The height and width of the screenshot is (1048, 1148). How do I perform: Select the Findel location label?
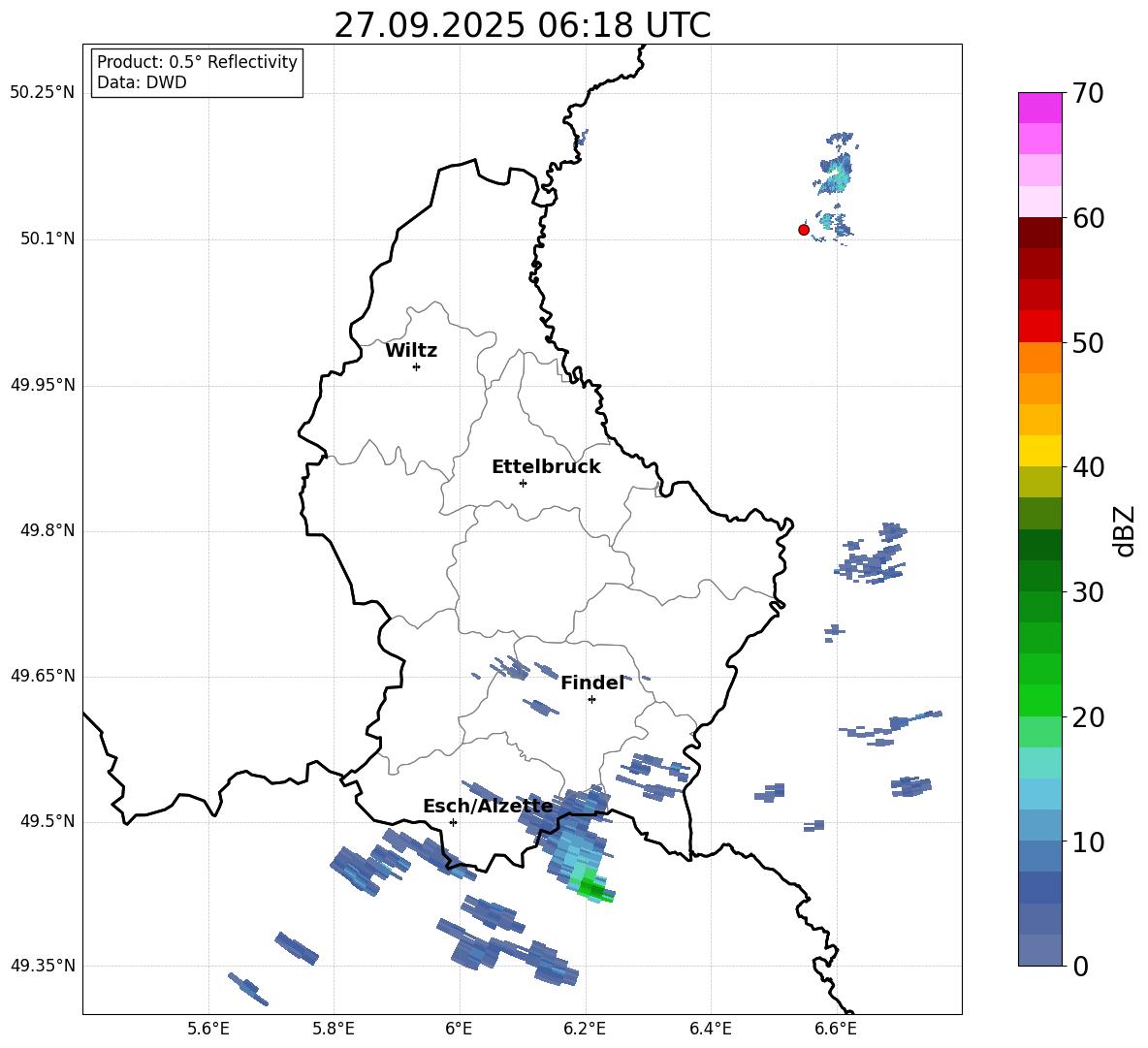[x=592, y=683]
